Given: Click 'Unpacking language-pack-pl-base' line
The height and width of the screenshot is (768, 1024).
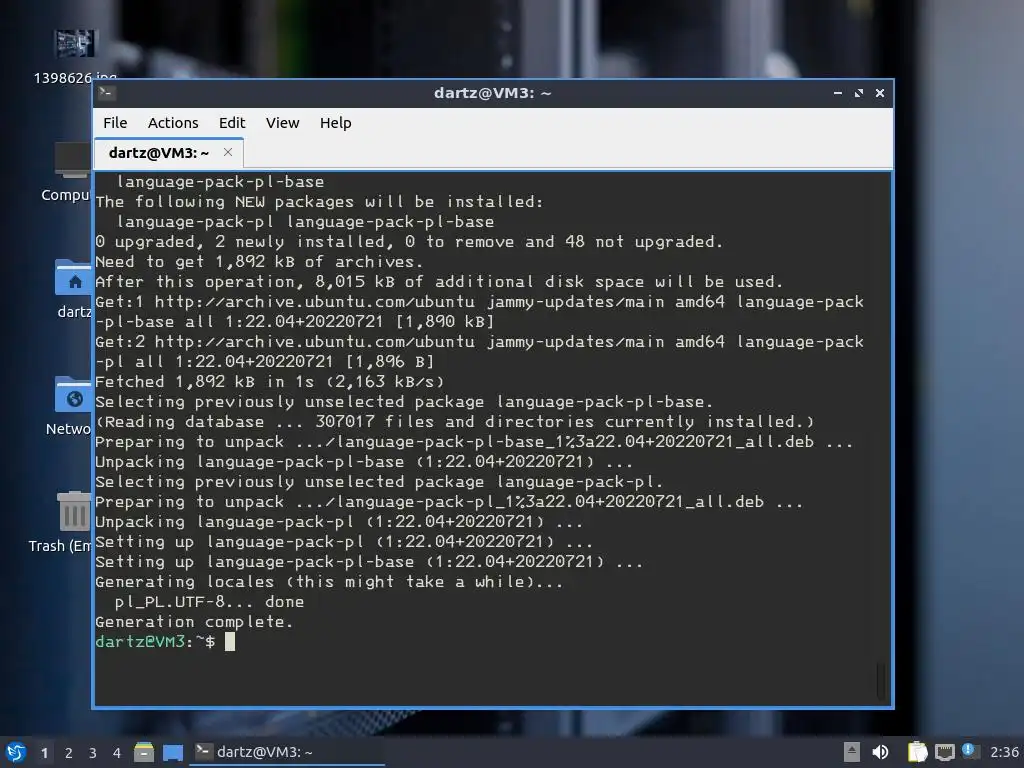Looking at the screenshot, I should (x=364, y=462).
